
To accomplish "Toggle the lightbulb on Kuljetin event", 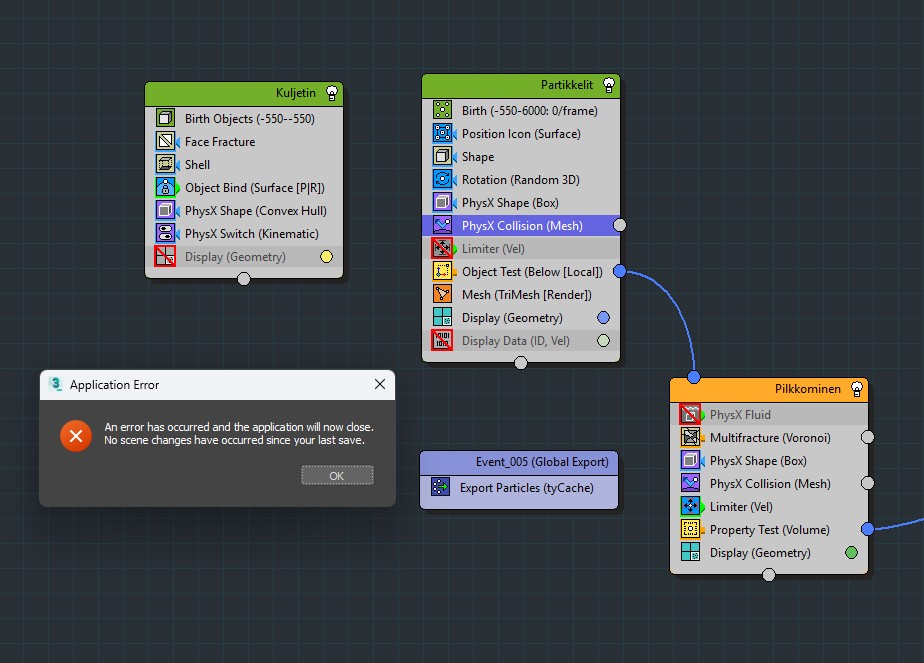I will 331,93.
